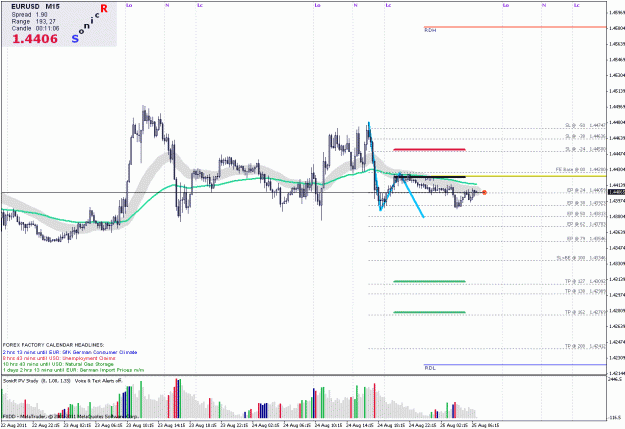625x429 pixels.
Task: Click the SonicR PV Study indicator label
Action: click(x=36, y=381)
